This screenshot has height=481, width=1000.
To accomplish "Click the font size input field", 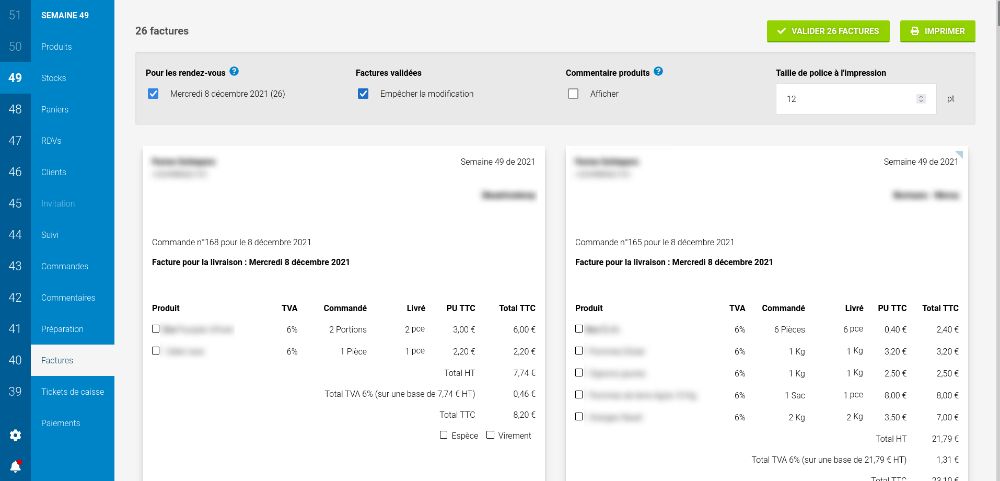I will (x=845, y=99).
